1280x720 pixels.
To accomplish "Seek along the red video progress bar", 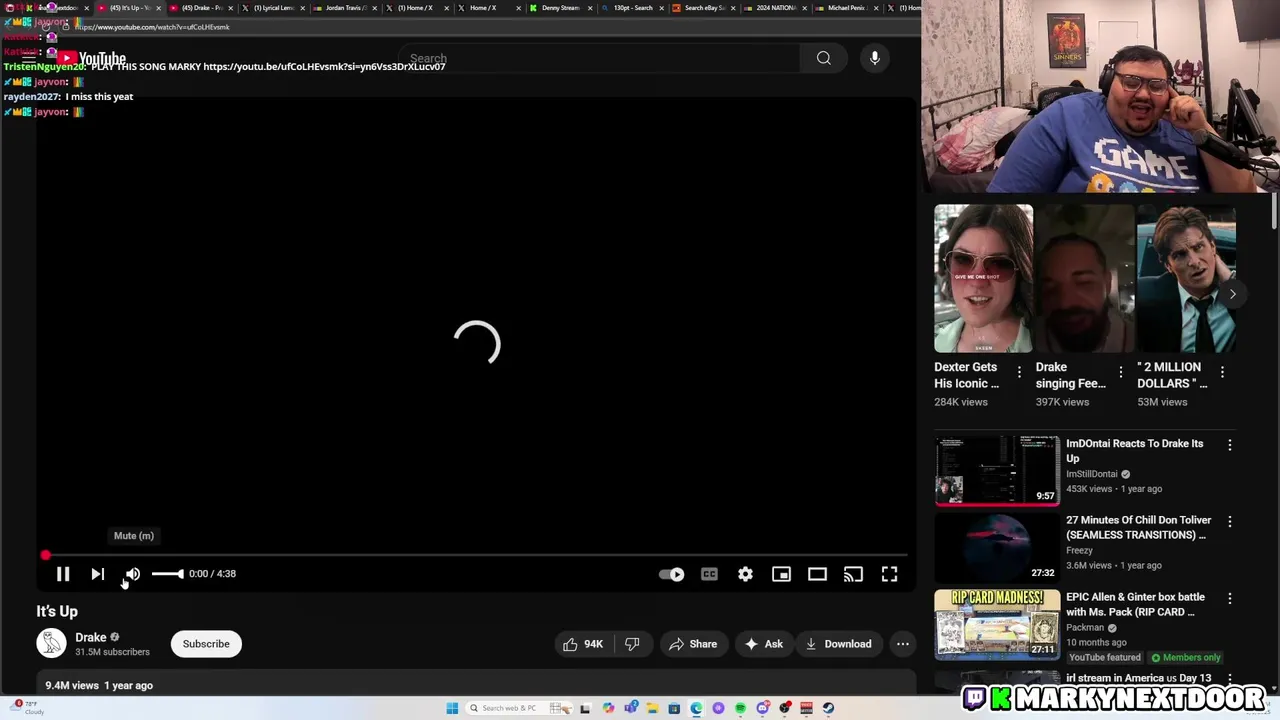I will (x=476, y=555).
